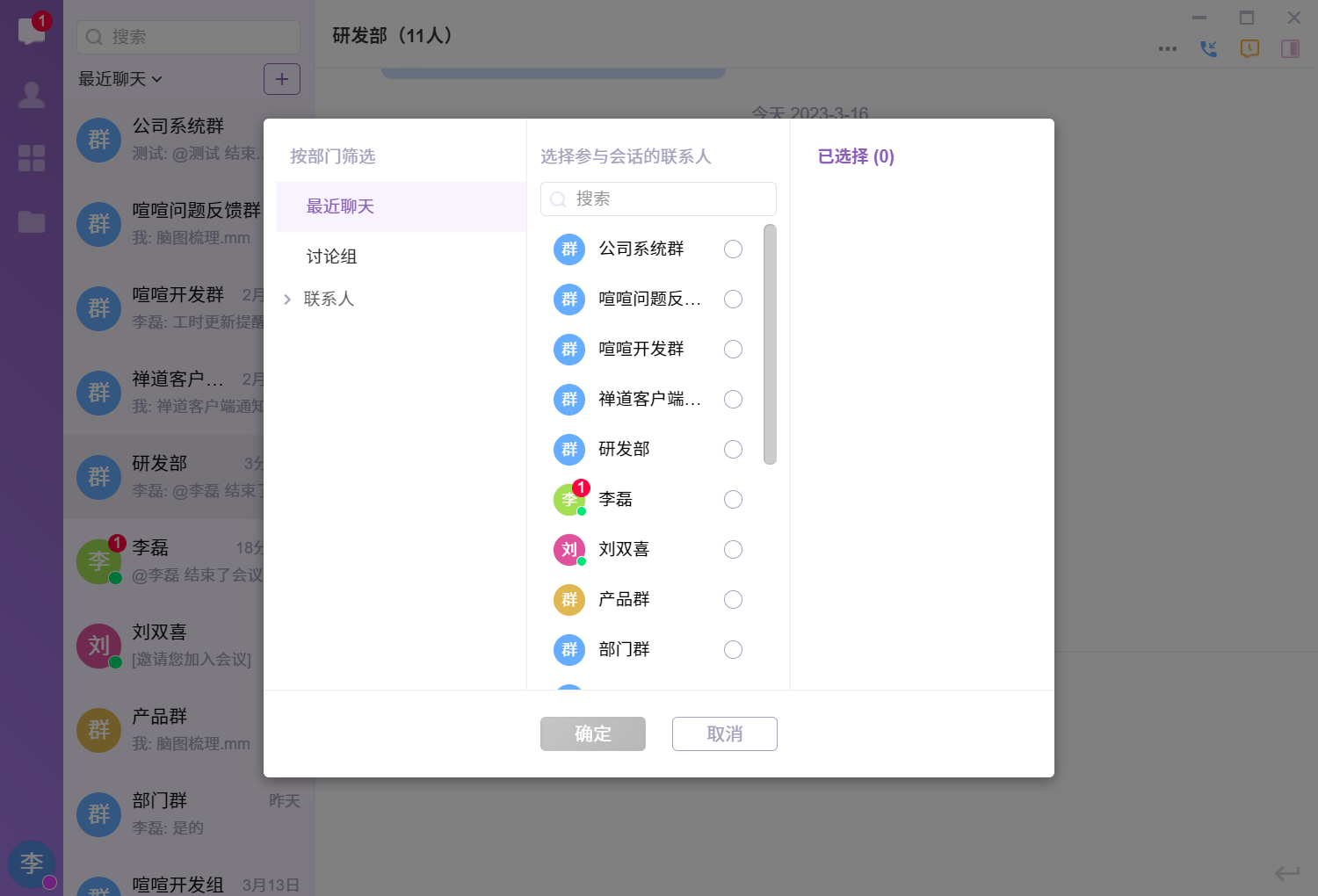Select the 产品群 radio button

[733, 600]
